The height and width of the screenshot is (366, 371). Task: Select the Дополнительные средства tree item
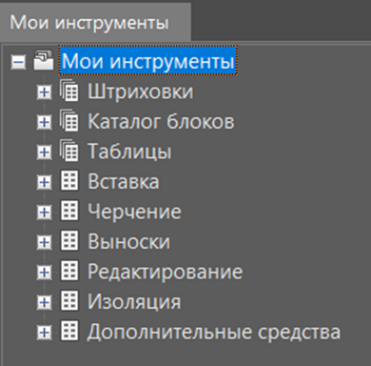click(x=214, y=332)
